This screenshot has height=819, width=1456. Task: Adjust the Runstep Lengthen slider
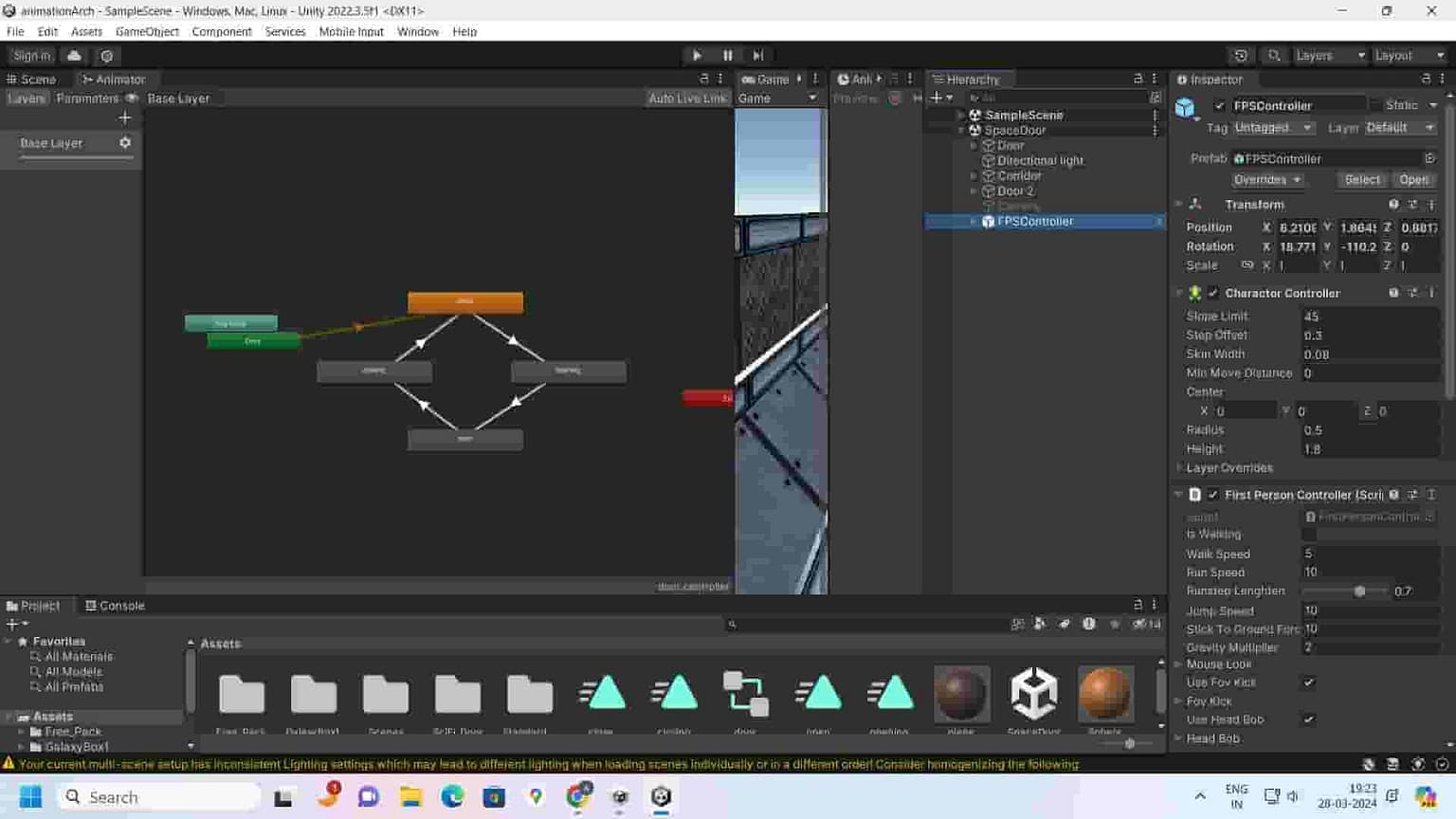1359,591
